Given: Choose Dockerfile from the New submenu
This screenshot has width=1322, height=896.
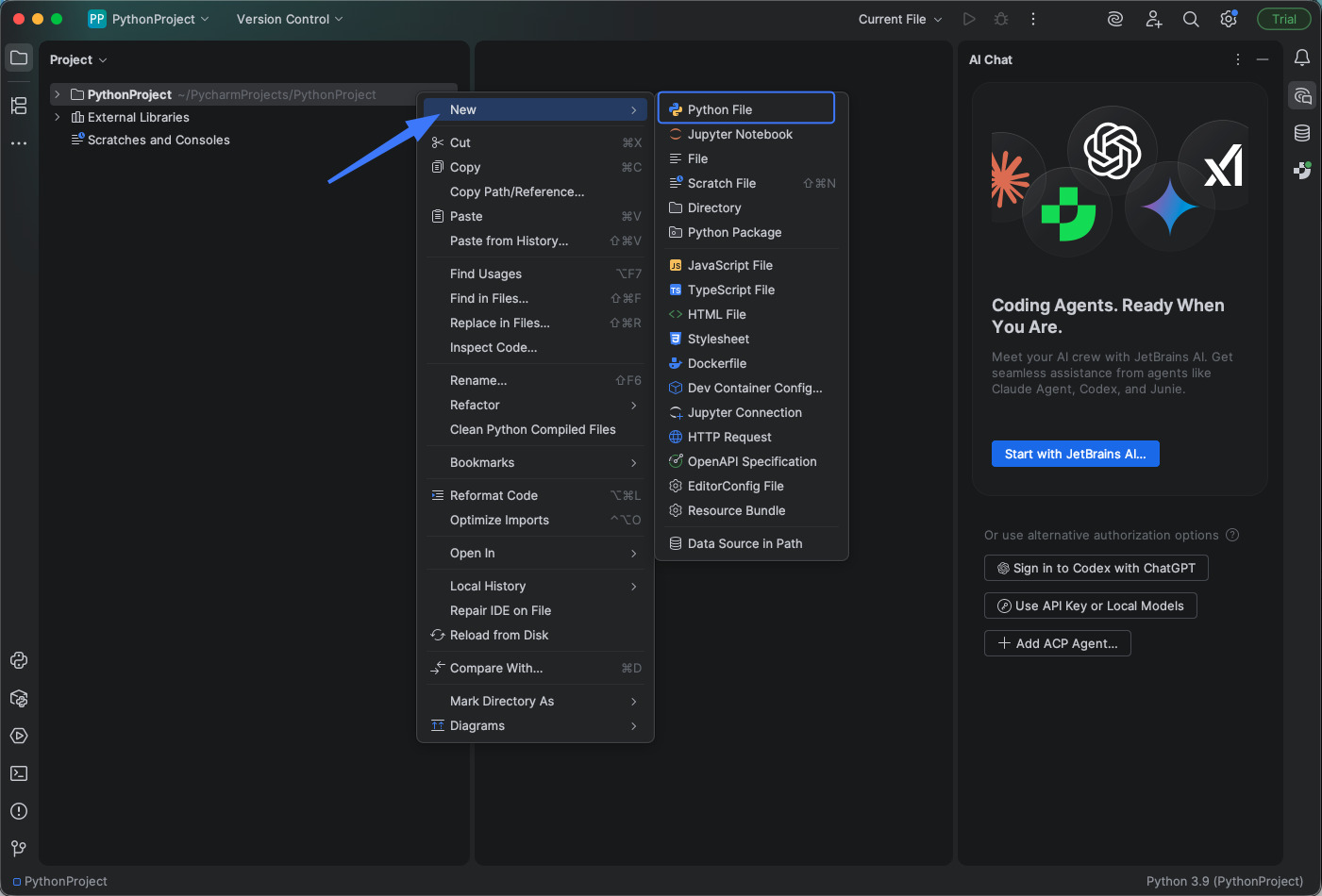Looking at the screenshot, I should 751,363.
